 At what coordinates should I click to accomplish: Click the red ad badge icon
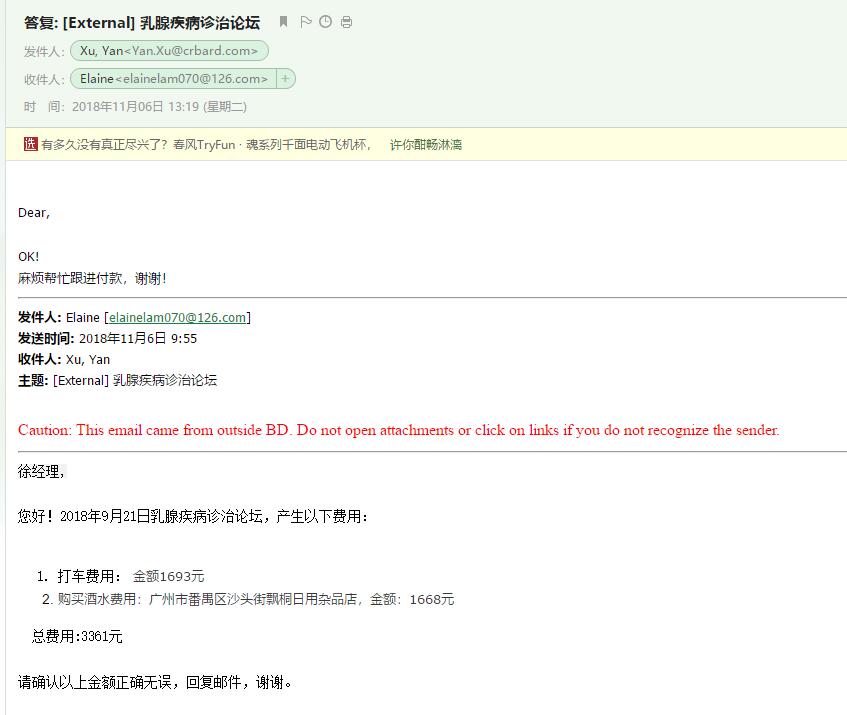coord(30,144)
